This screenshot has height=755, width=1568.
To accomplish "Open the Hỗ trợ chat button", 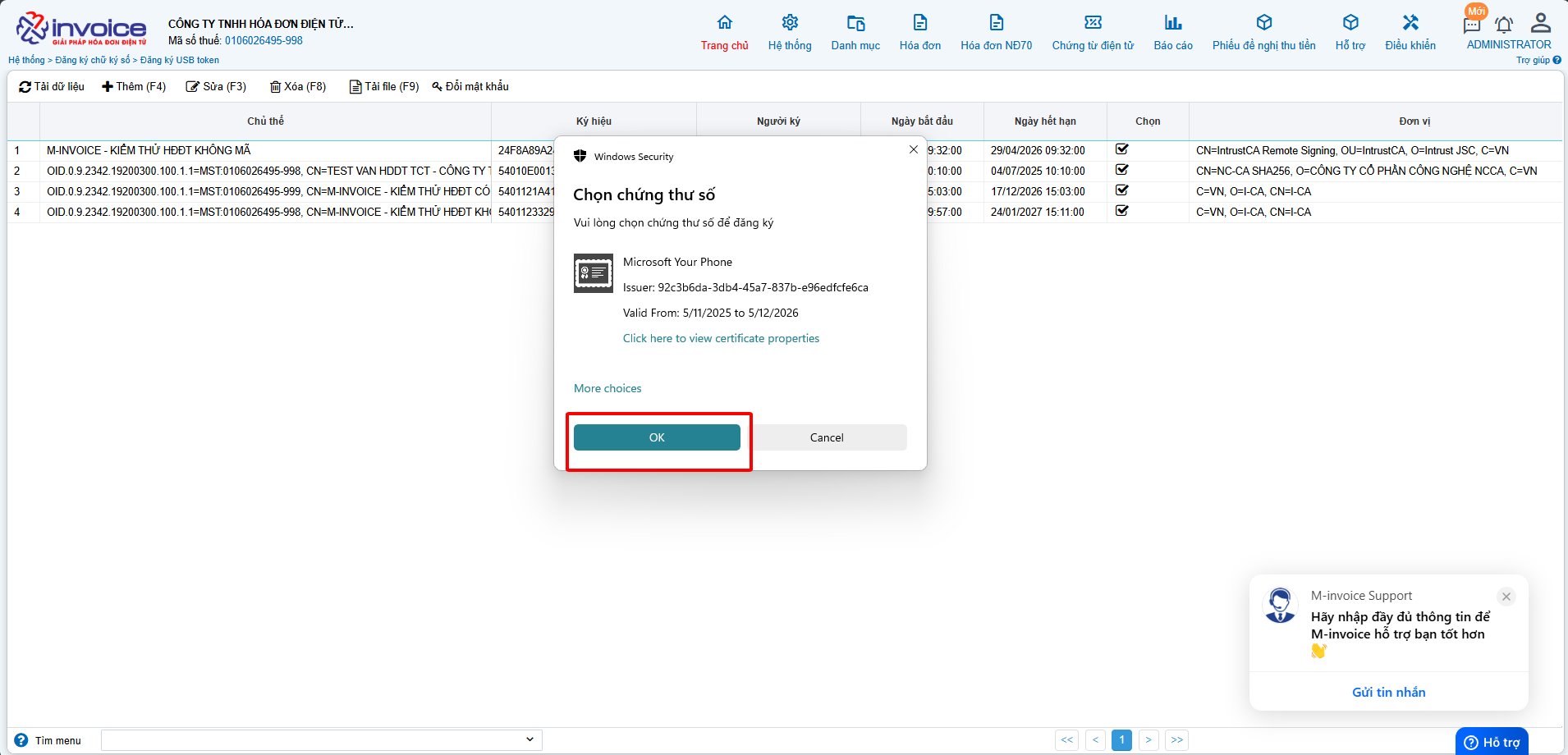I will click(1492, 742).
